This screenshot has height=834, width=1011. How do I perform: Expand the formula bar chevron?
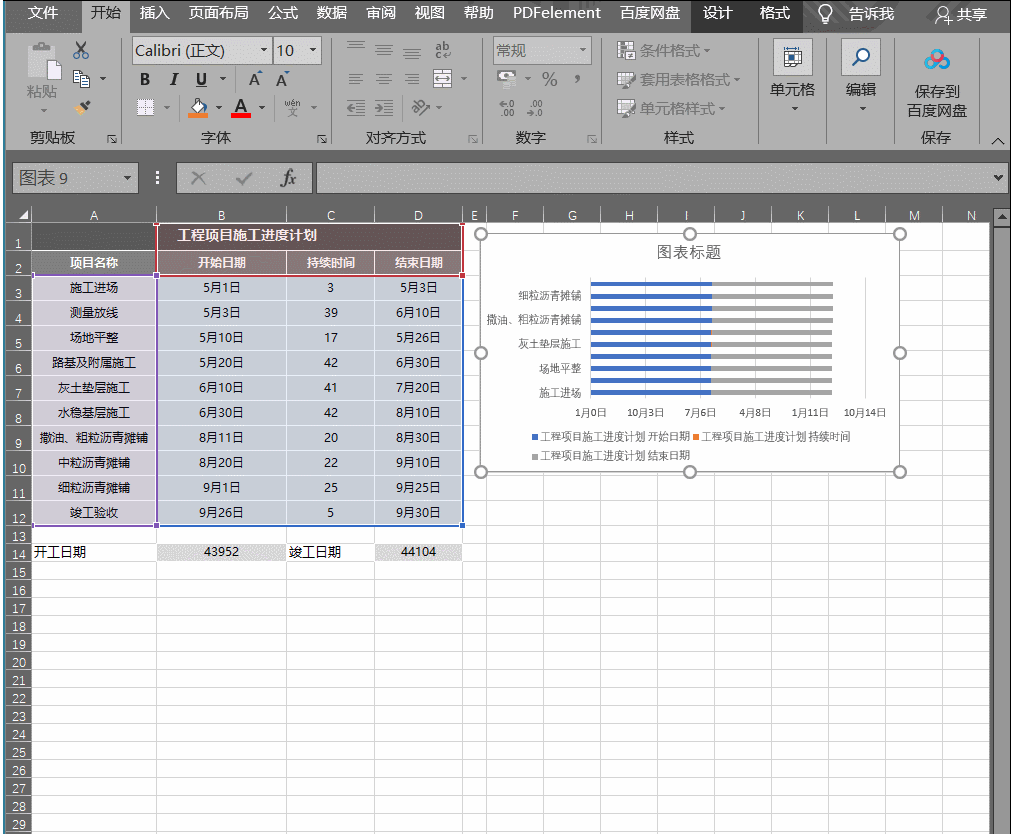(998, 177)
